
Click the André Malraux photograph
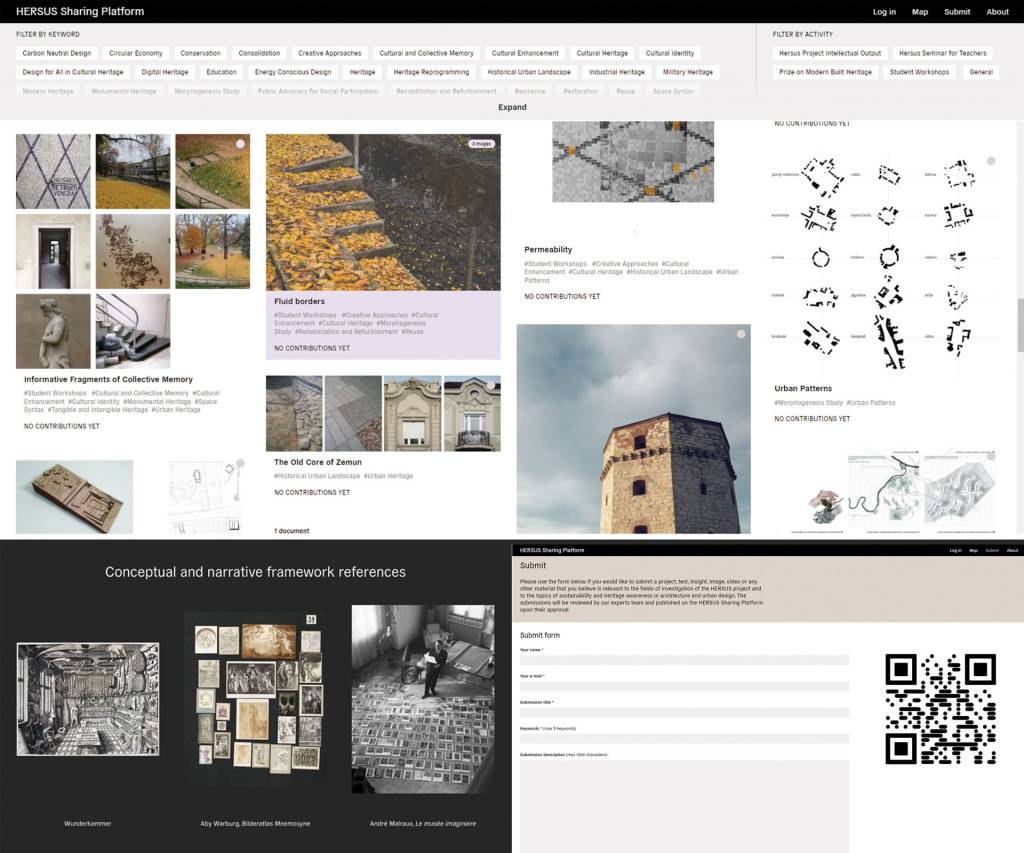coord(423,699)
